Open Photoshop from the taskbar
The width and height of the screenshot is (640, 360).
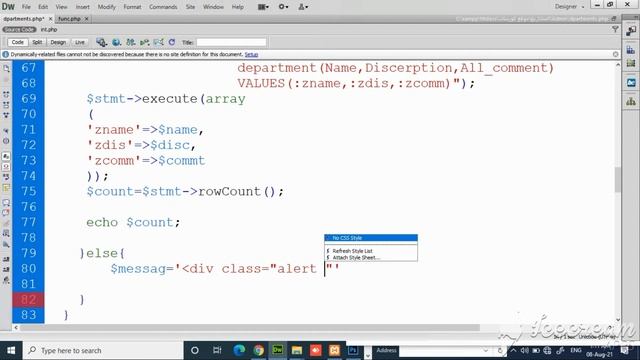tap(353, 350)
